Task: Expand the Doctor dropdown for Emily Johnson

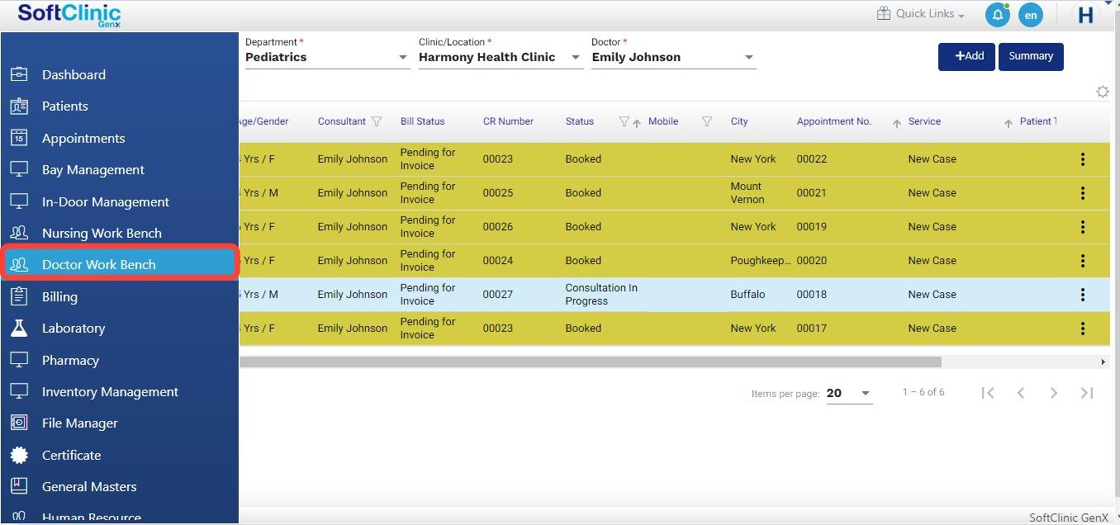Action: pos(749,58)
